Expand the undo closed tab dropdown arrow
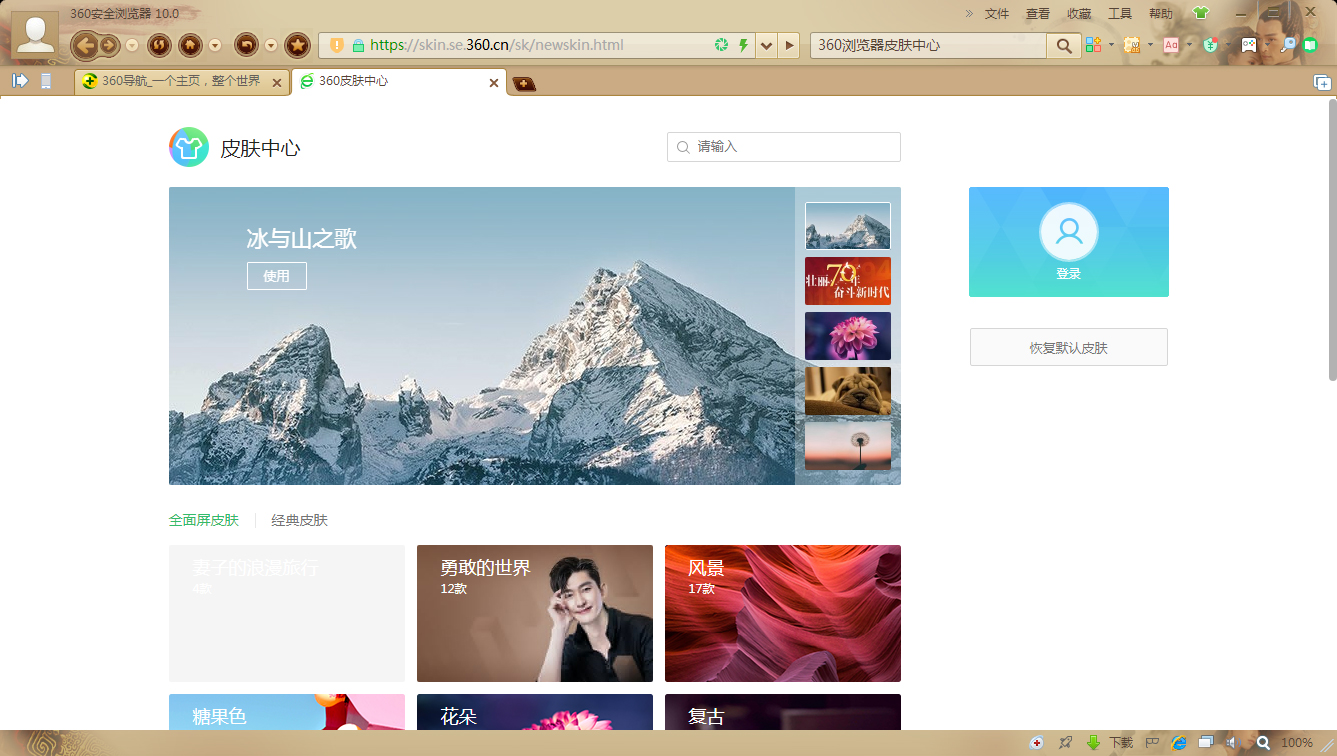1337x756 pixels. (x=271, y=45)
